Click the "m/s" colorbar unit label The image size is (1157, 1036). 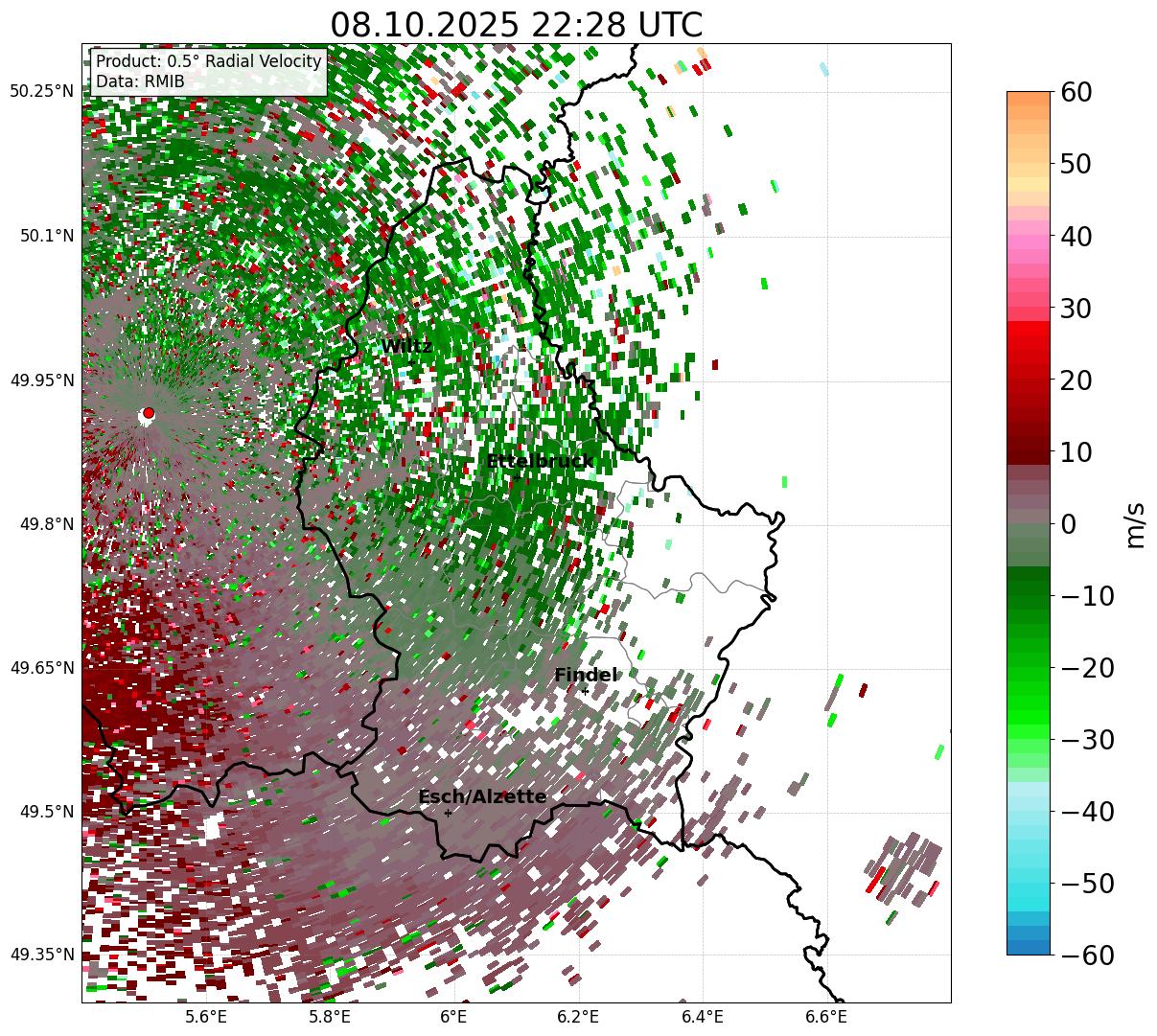coord(1135,524)
